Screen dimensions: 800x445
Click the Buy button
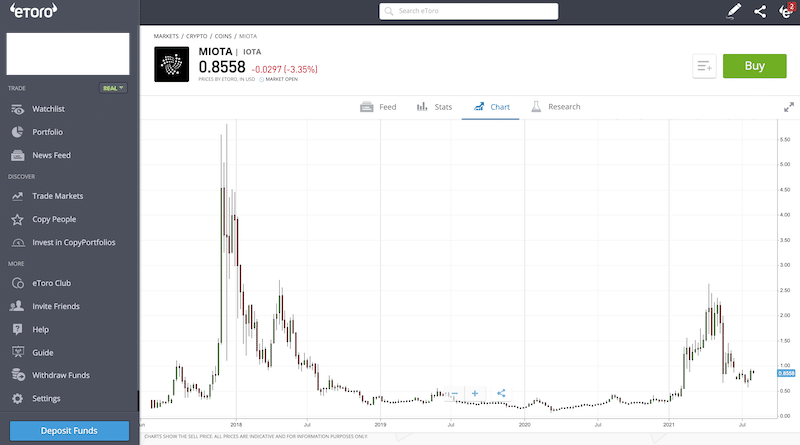[x=755, y=66]
